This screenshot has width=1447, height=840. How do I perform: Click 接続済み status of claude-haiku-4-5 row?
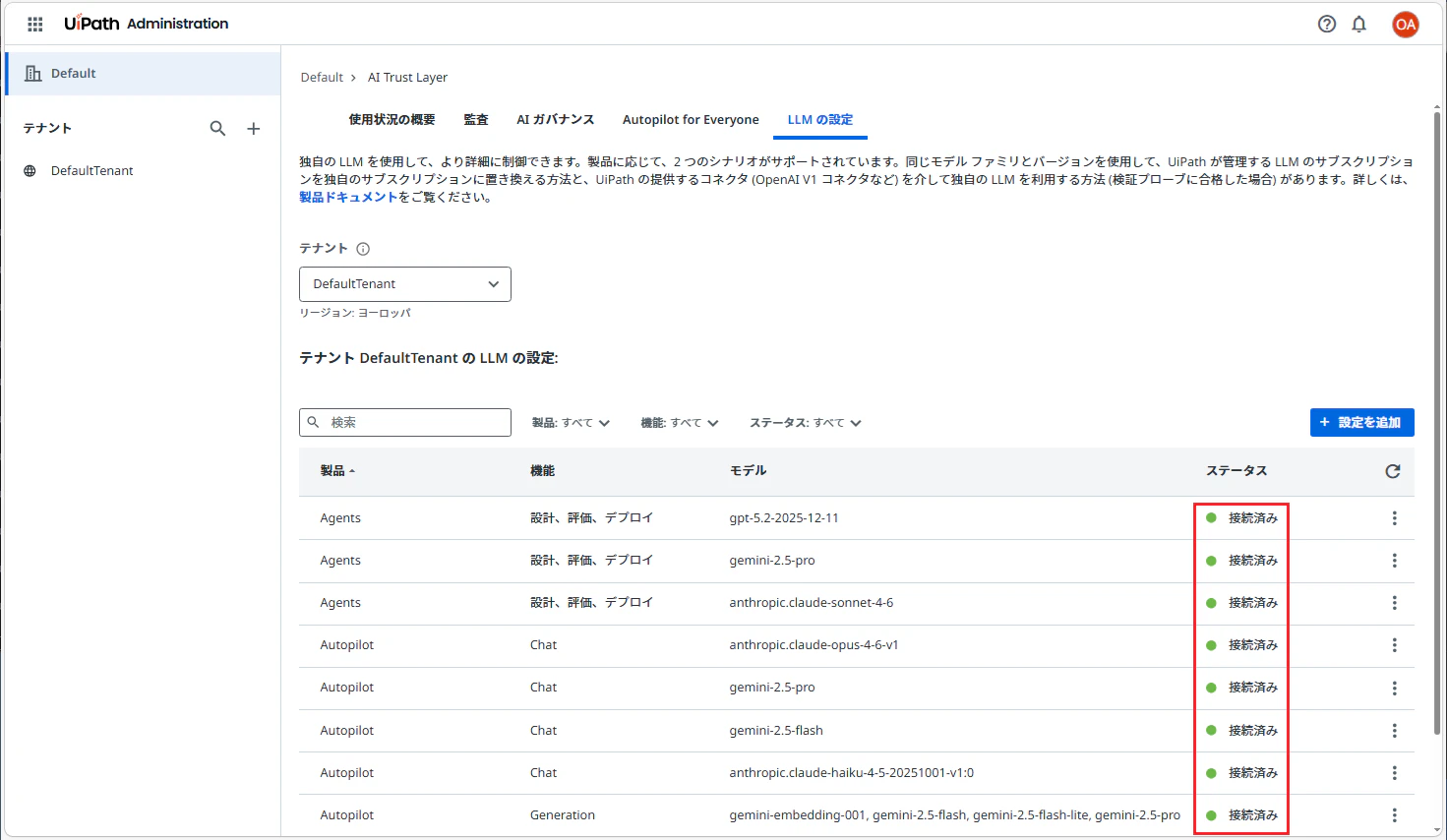(1241, 773)
